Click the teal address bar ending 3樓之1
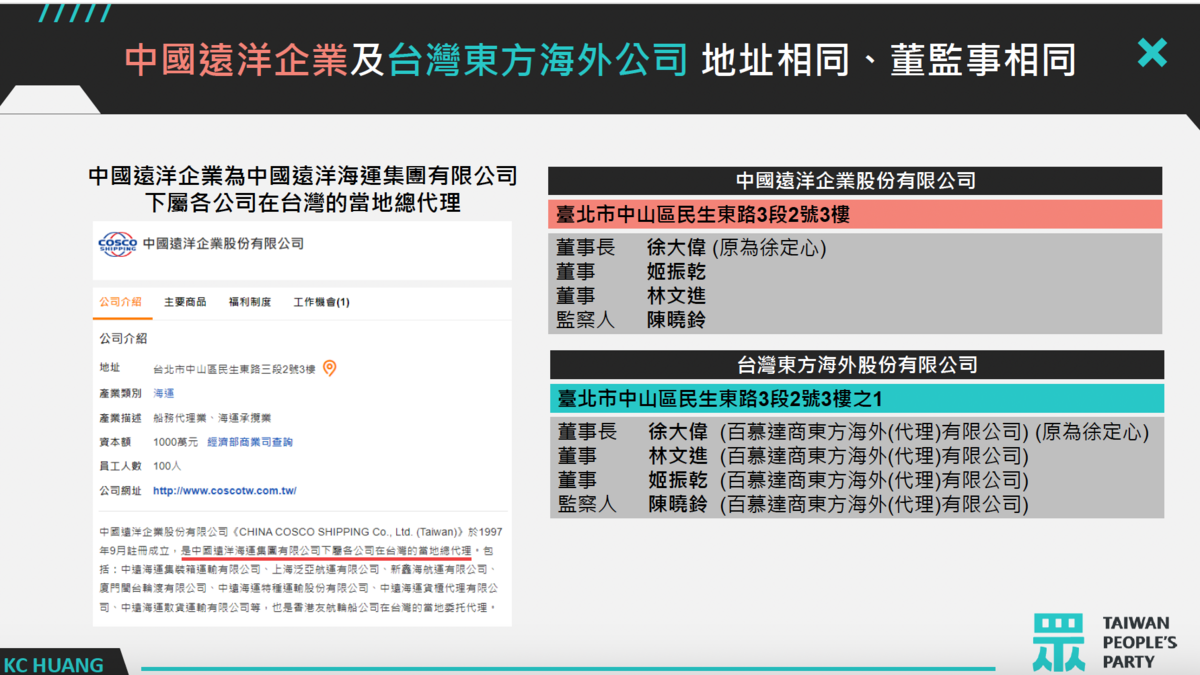 click(856, 399)
